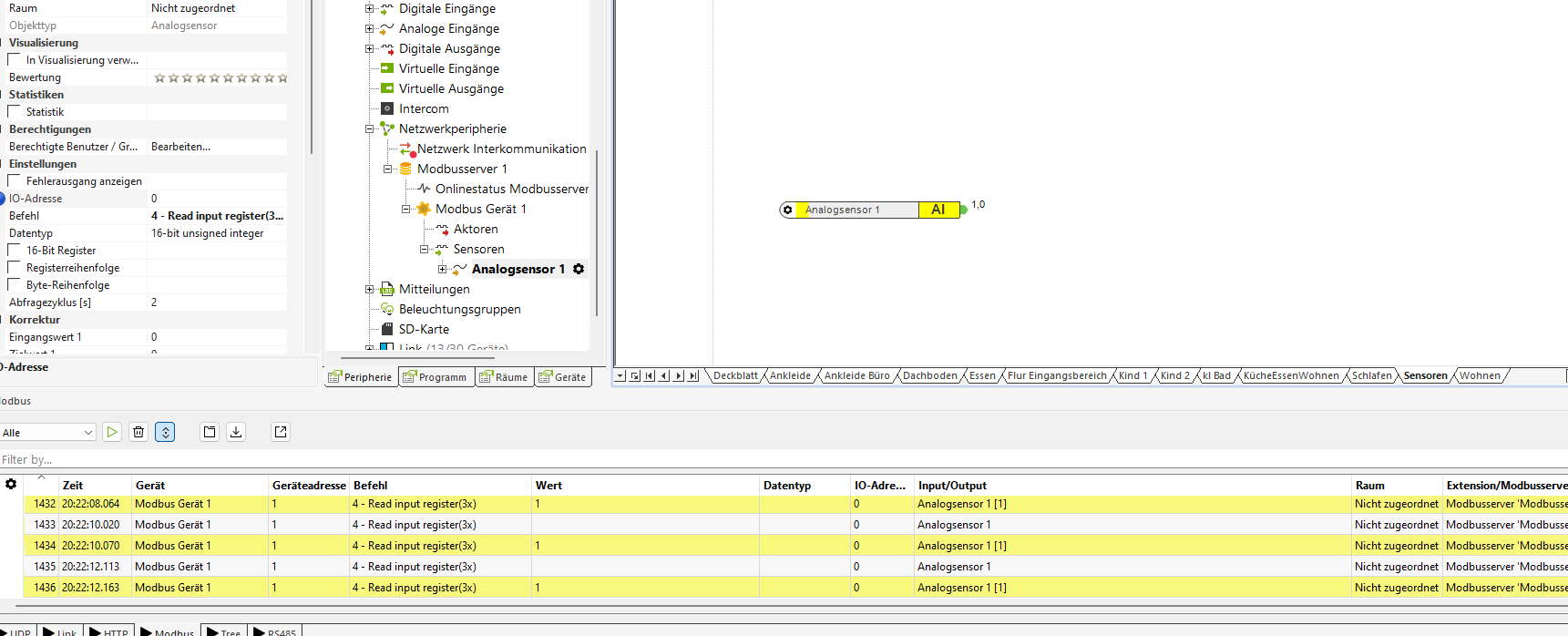Switch to Geräte tab
Viewport: 1568px width, 636px height.
[563, 376]
